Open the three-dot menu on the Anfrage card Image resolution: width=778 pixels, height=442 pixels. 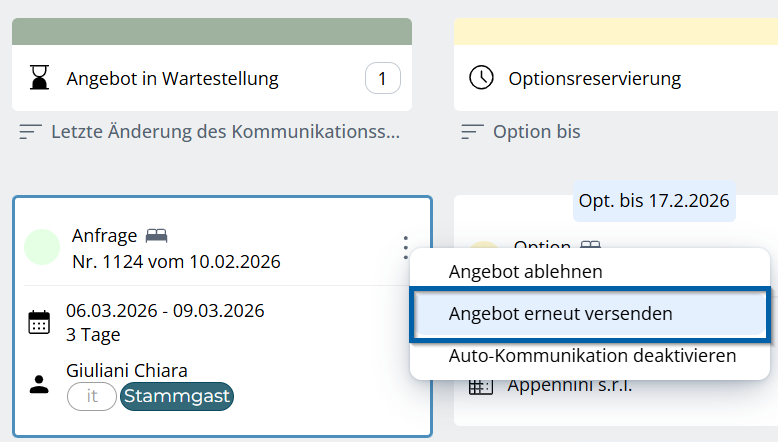405,247
